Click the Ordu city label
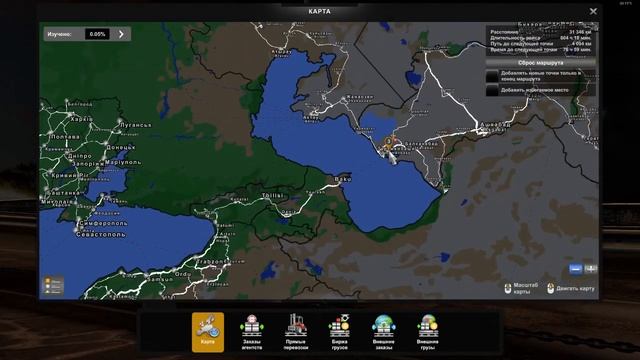The image size is (640, 360). 183,274
